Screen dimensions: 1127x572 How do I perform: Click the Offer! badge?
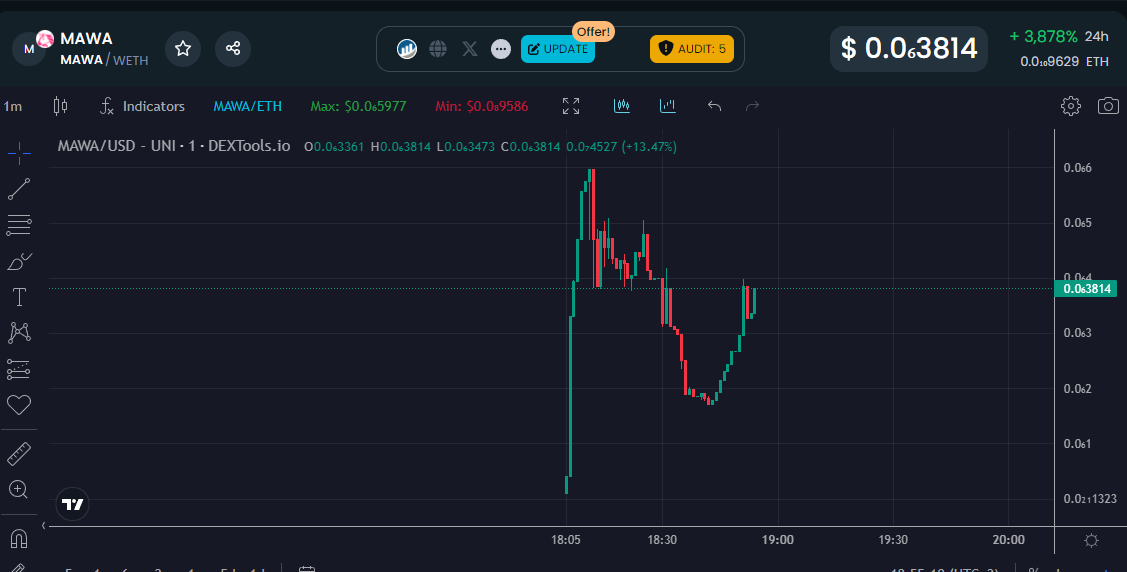click(x=594, y=32)
